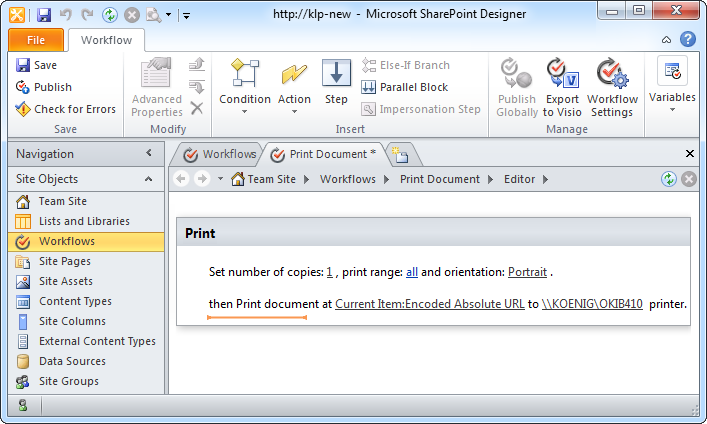Screen dimensions: 707x424
Task: Open the Condition dropdown
Action: 245,86
